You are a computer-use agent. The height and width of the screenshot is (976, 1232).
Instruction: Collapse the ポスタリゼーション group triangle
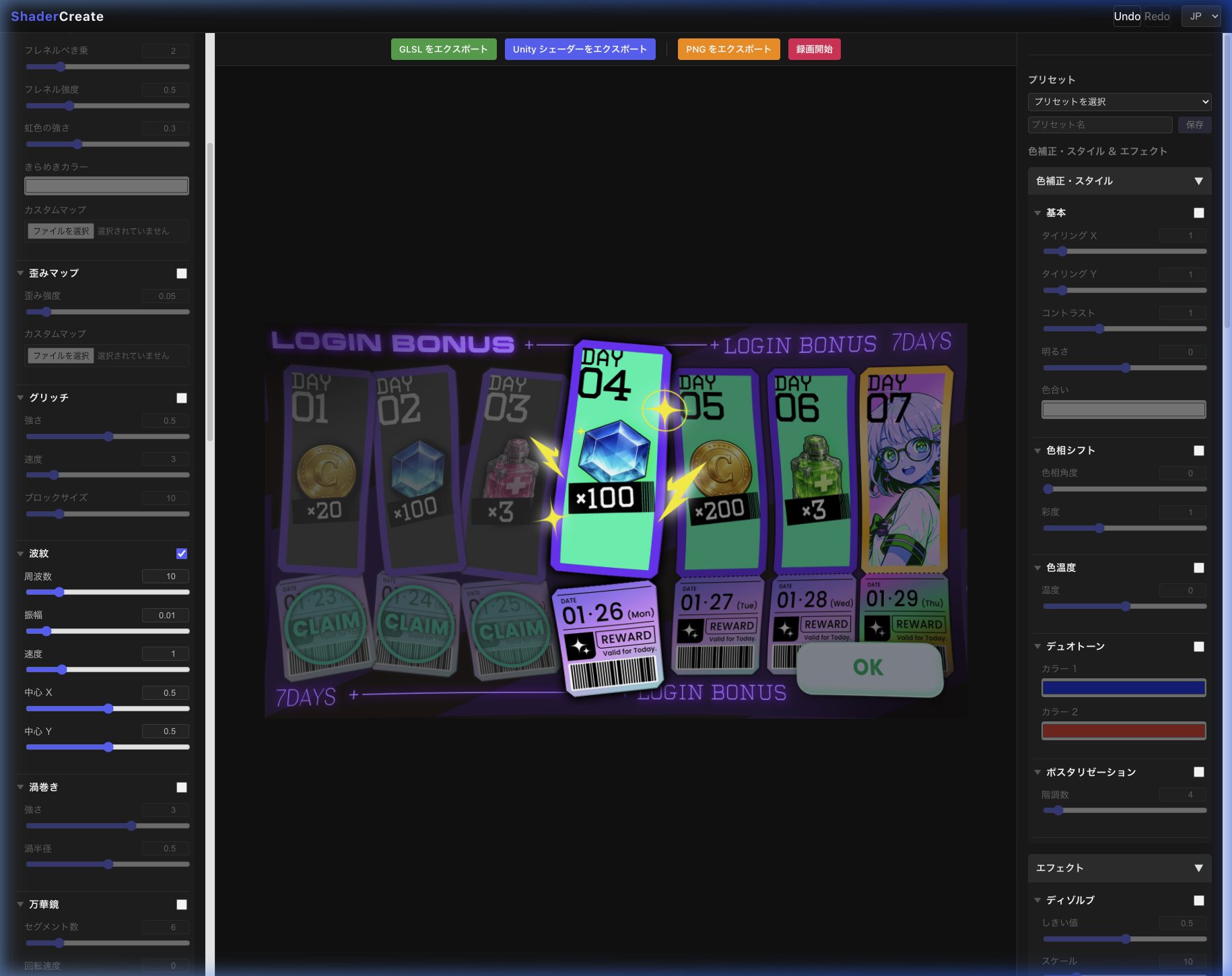point(1037,773)
